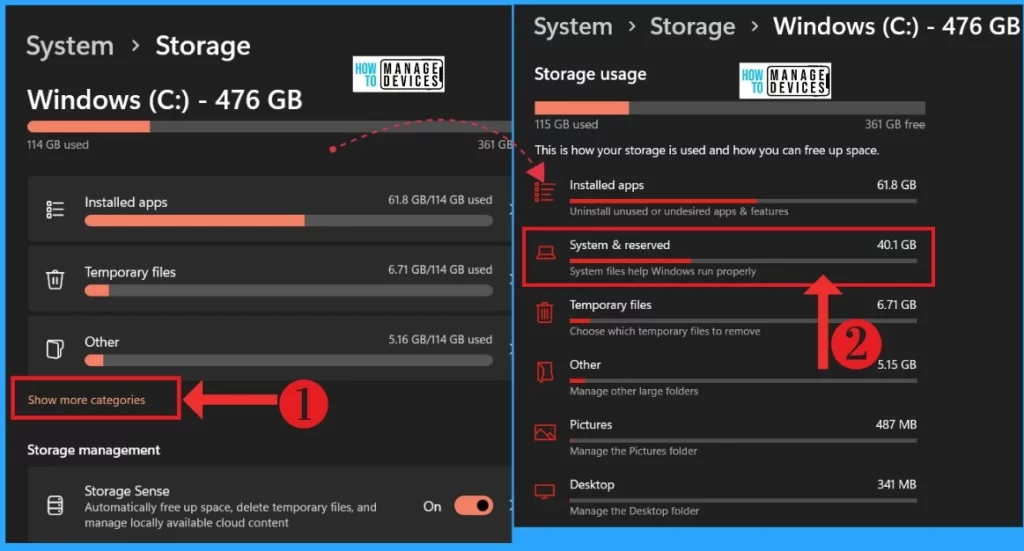Click the Storage usage 115 GB used bar
Screen dimensions: 1024x551
tap(729, 108)
